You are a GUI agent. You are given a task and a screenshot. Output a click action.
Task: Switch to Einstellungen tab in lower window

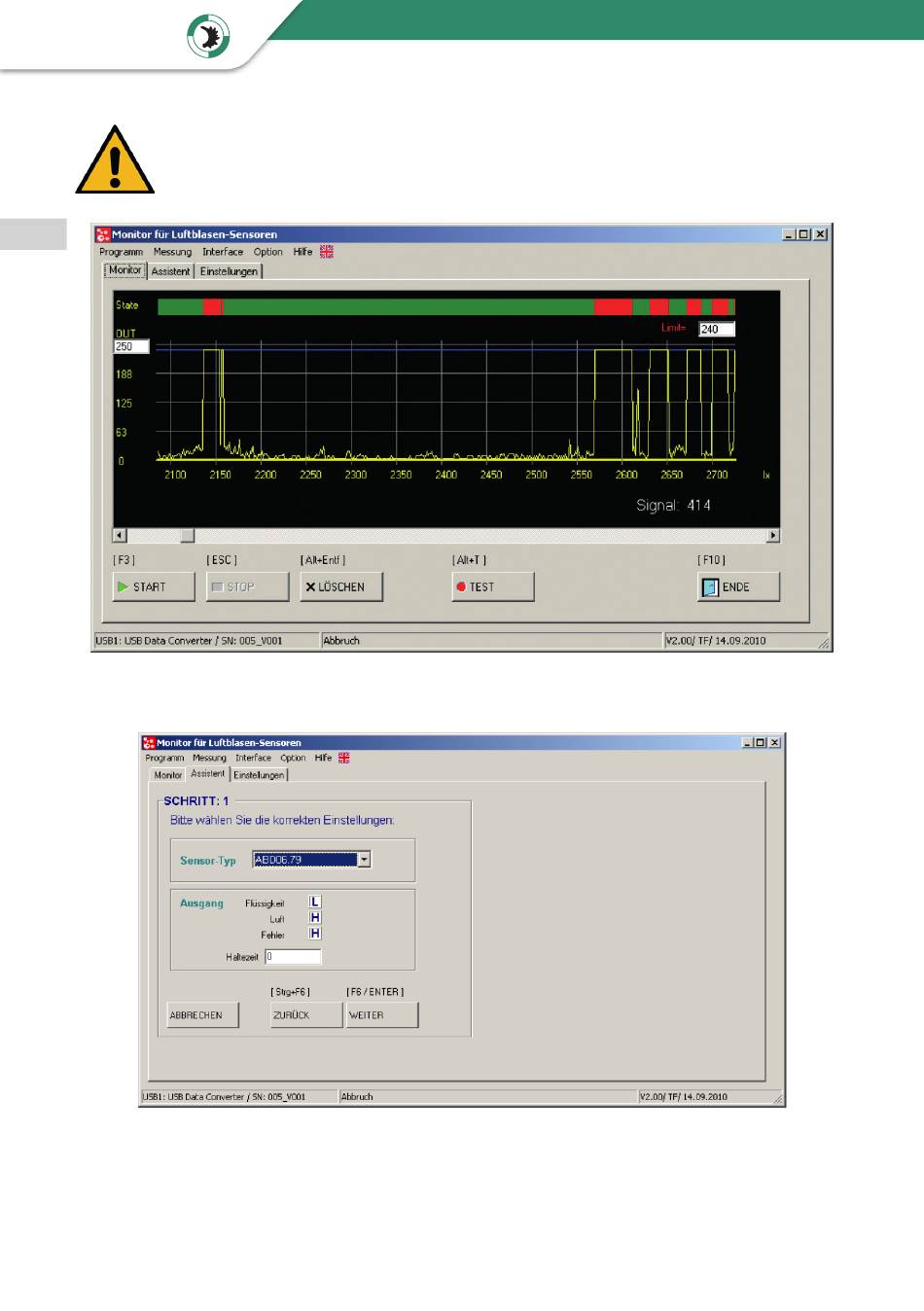pos(259,775)
